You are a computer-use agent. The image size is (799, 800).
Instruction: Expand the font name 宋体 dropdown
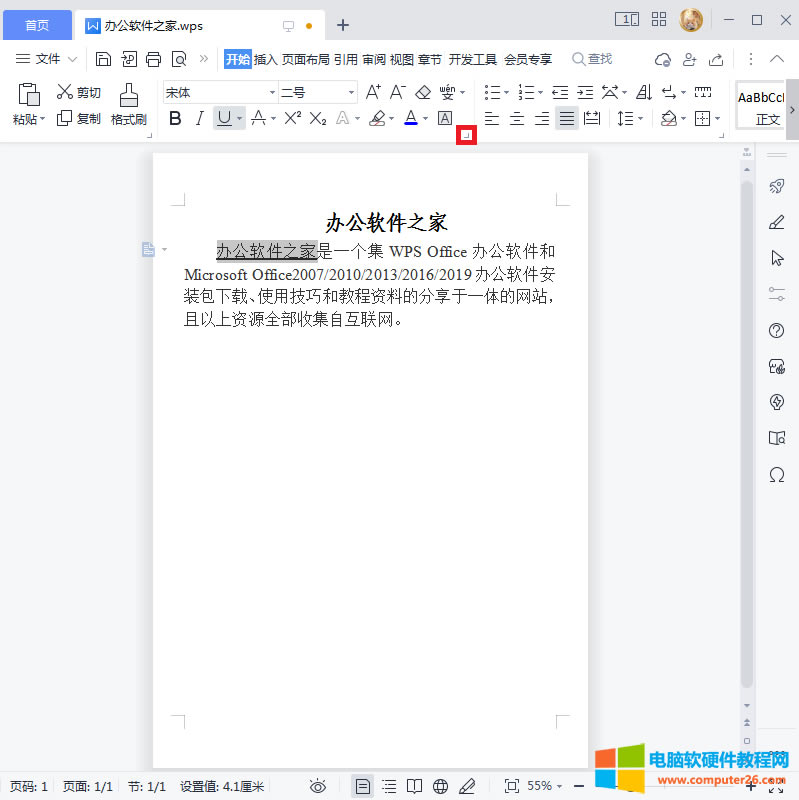(x=268, y=93)
